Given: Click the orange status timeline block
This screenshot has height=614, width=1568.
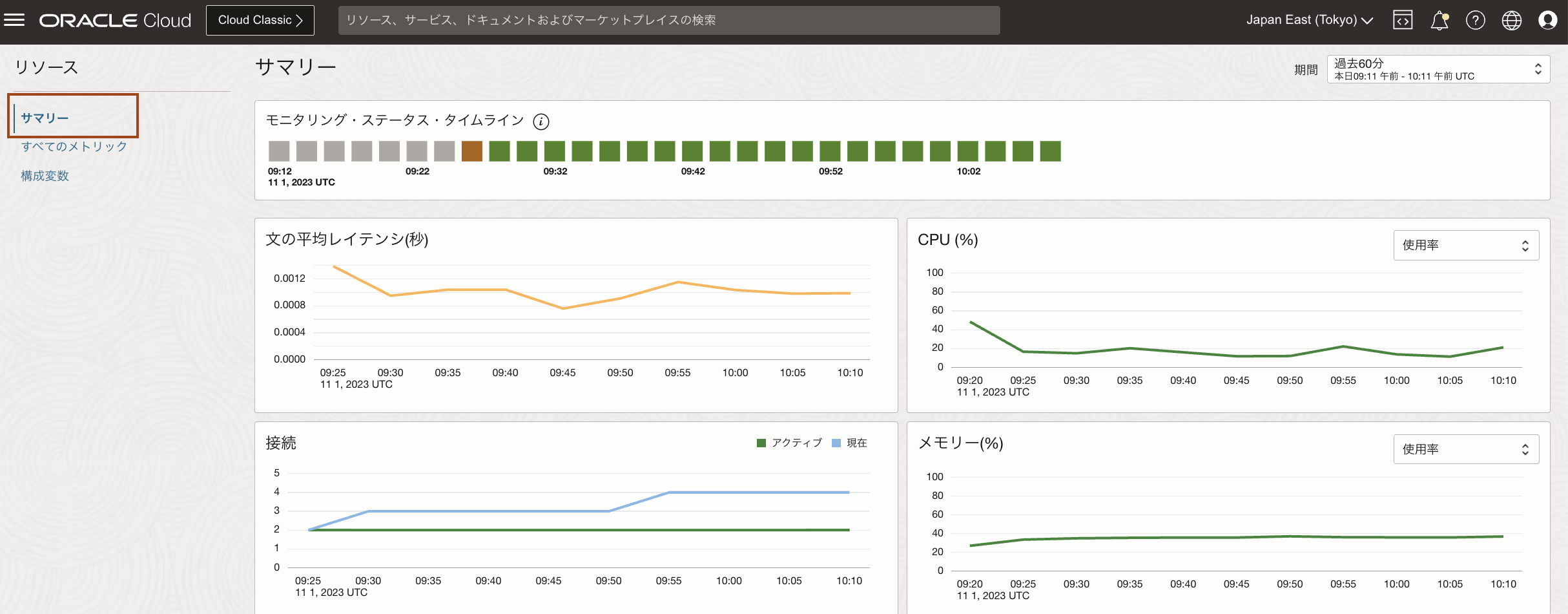Looking at the screenshot, I should [471, 151].
